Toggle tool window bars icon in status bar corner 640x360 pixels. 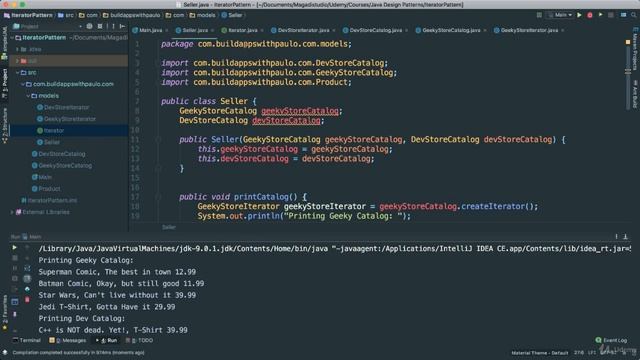tap(4, 352)
